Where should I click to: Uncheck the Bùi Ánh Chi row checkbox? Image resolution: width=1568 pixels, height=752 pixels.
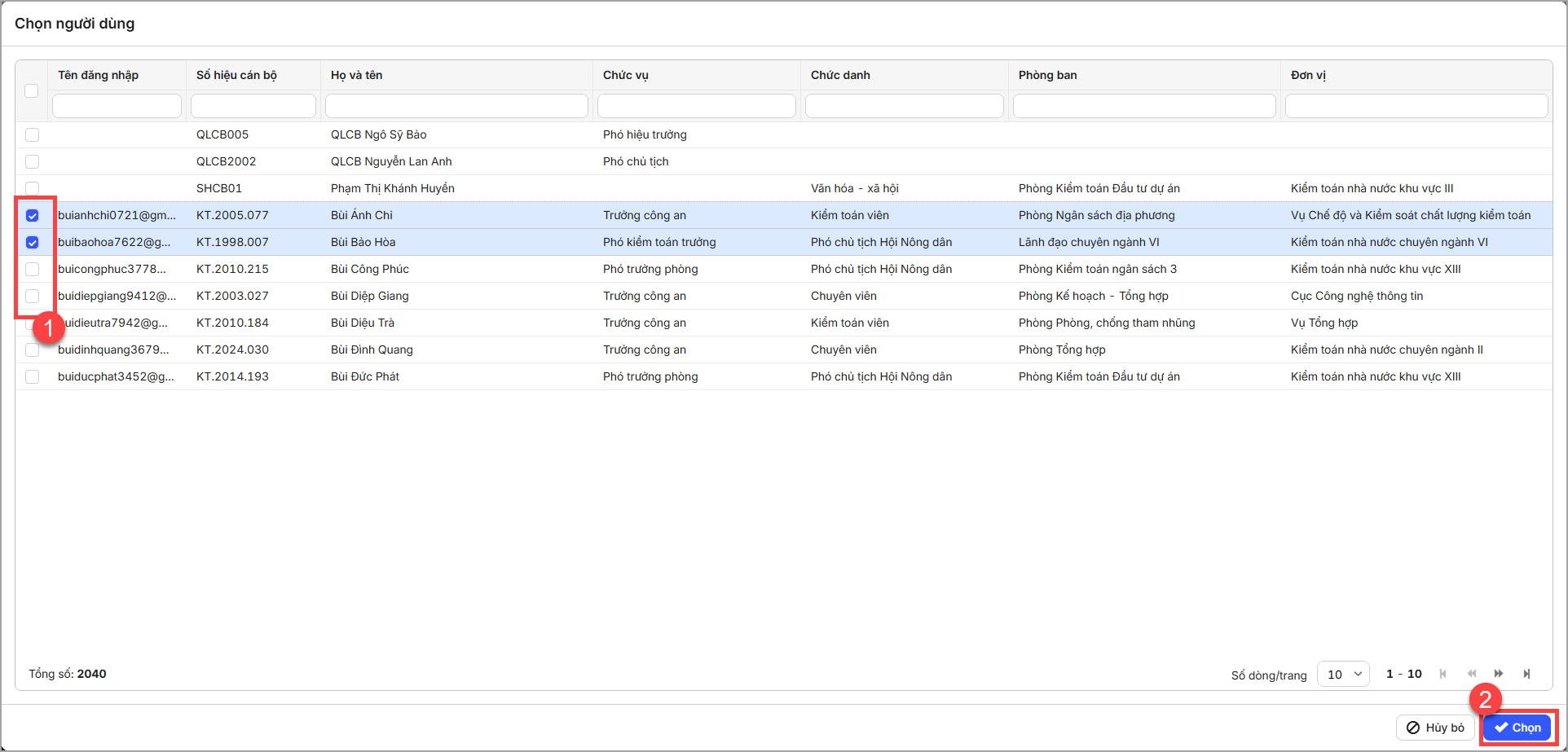point(33,216)
